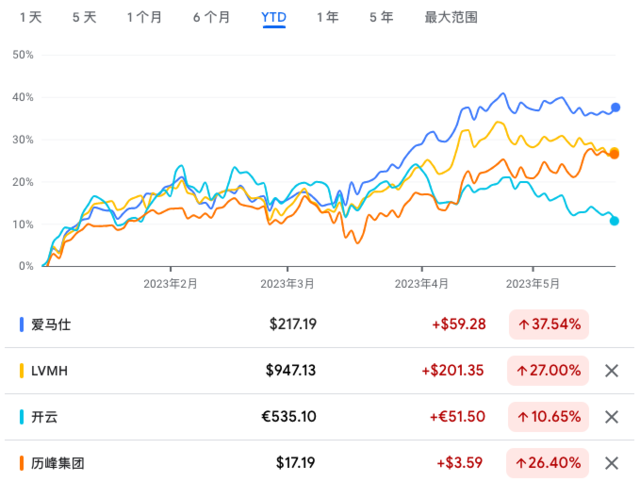Click the orange color marker beside 历峰集团
The image size is (640, 482).
[x=22, y=463]
